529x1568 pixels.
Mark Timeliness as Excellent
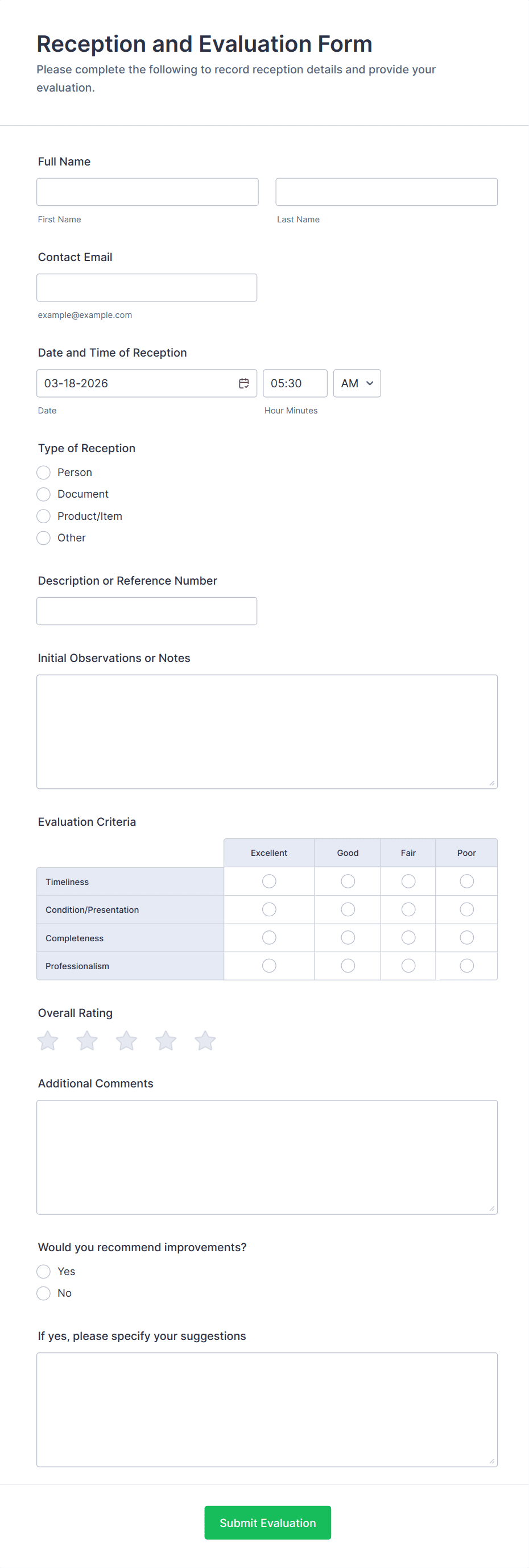(269, 882)
